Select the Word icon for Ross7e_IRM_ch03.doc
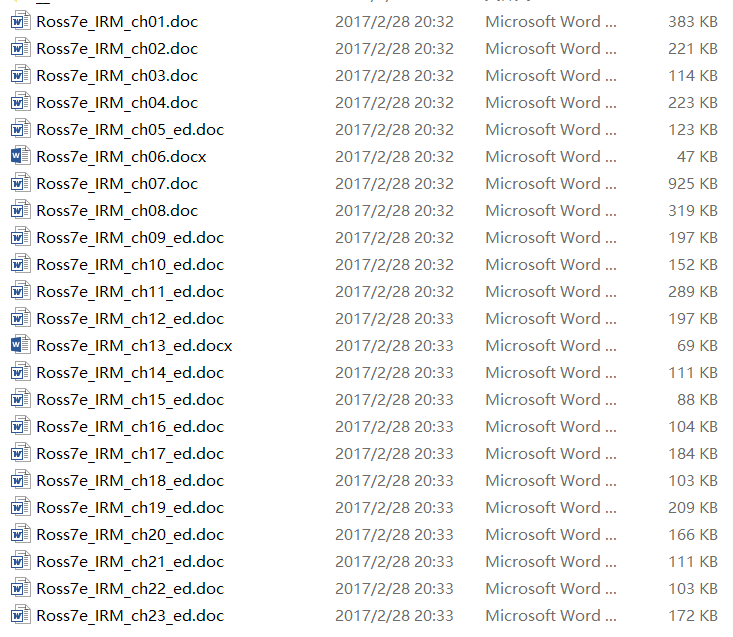Screen dimensions: 733x637 (21, 76)
